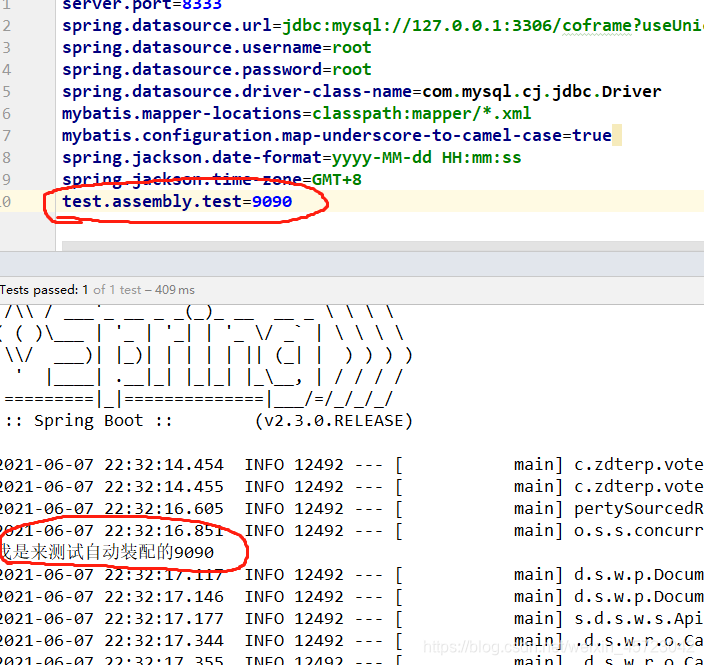This screenshot has width=704, height=665.
Task: Click the spring.jackson.time-zone=GMT+8 line
Action: click(212, 180)
